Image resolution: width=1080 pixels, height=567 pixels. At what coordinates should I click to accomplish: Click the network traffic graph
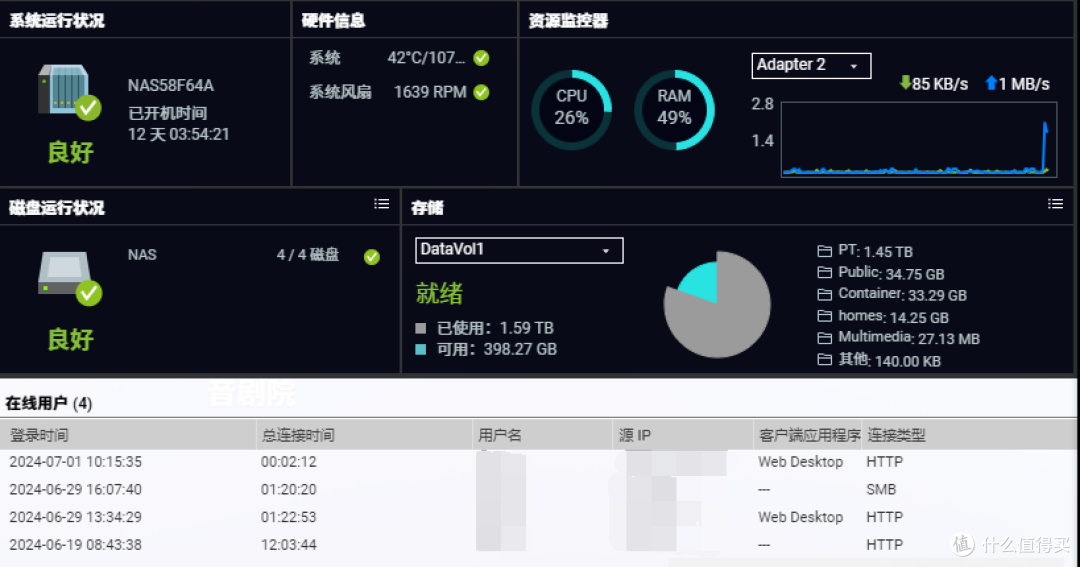click(919, 139)
